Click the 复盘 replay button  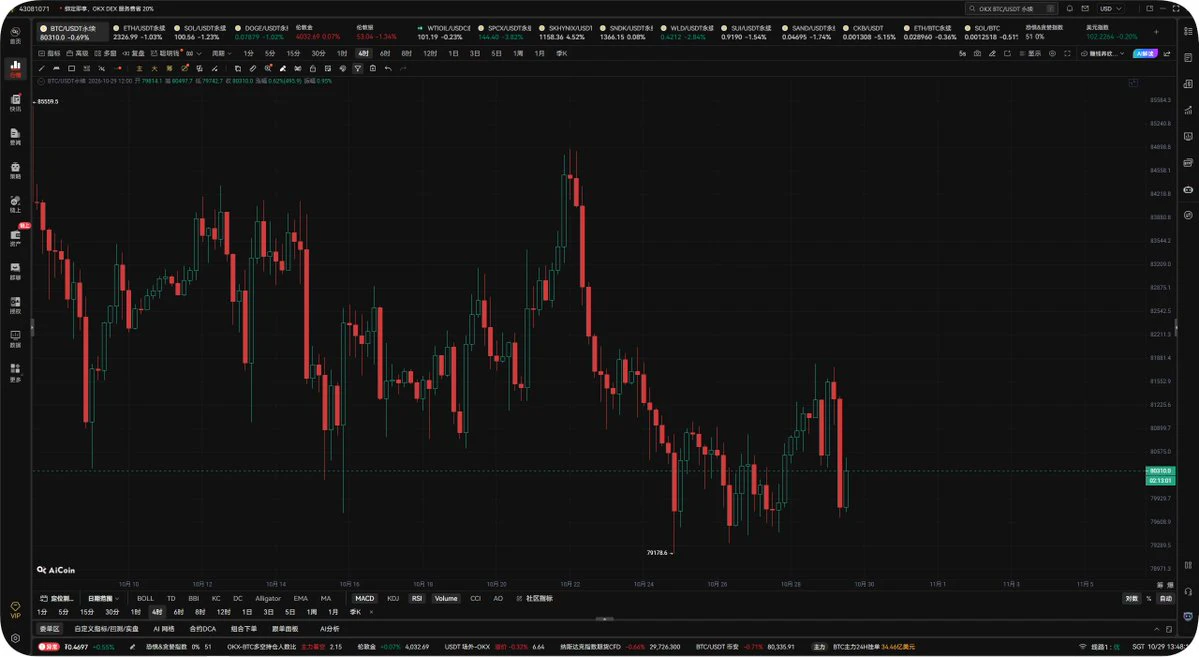133,54
